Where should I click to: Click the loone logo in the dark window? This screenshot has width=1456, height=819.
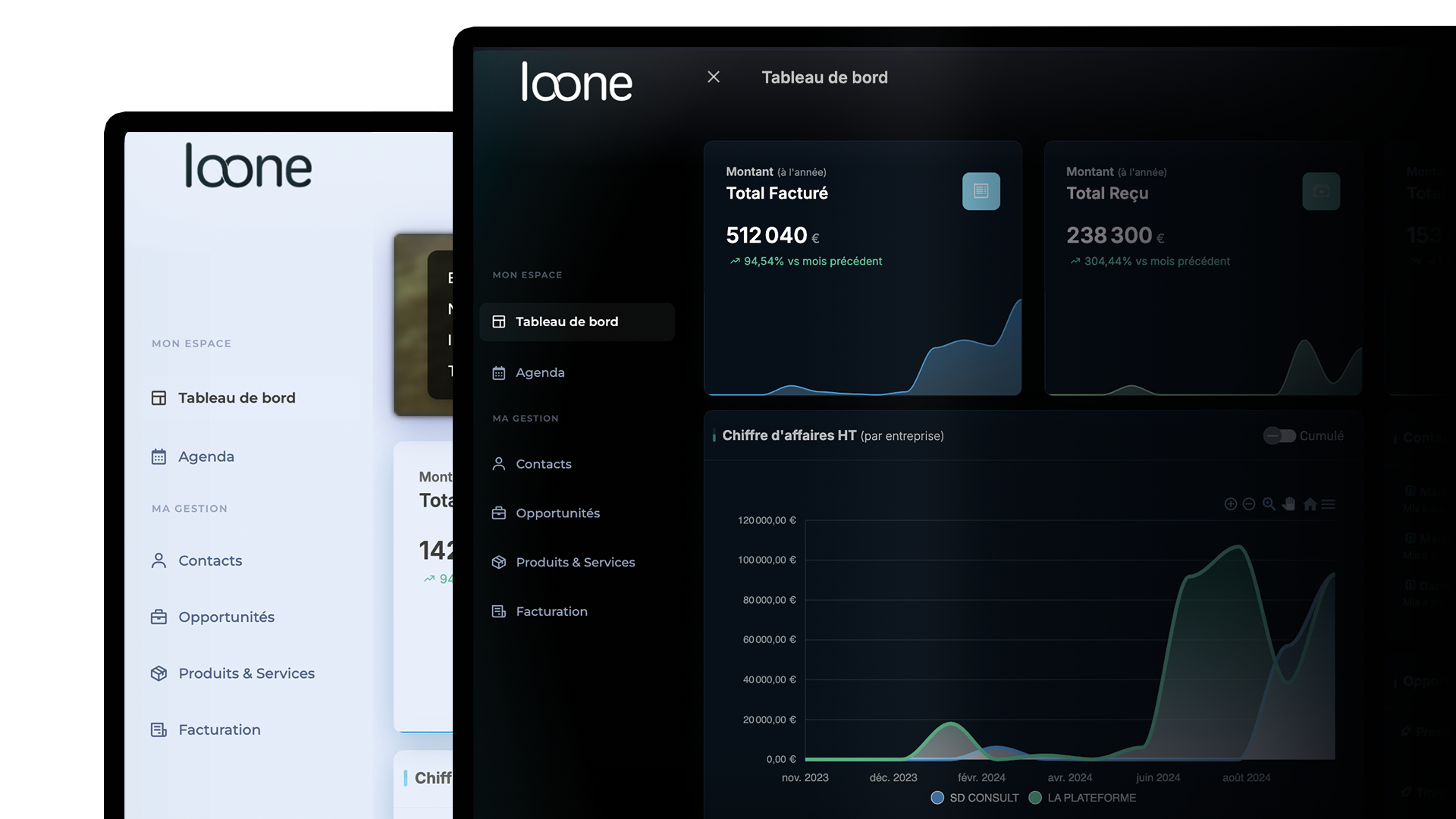[576, 82]
